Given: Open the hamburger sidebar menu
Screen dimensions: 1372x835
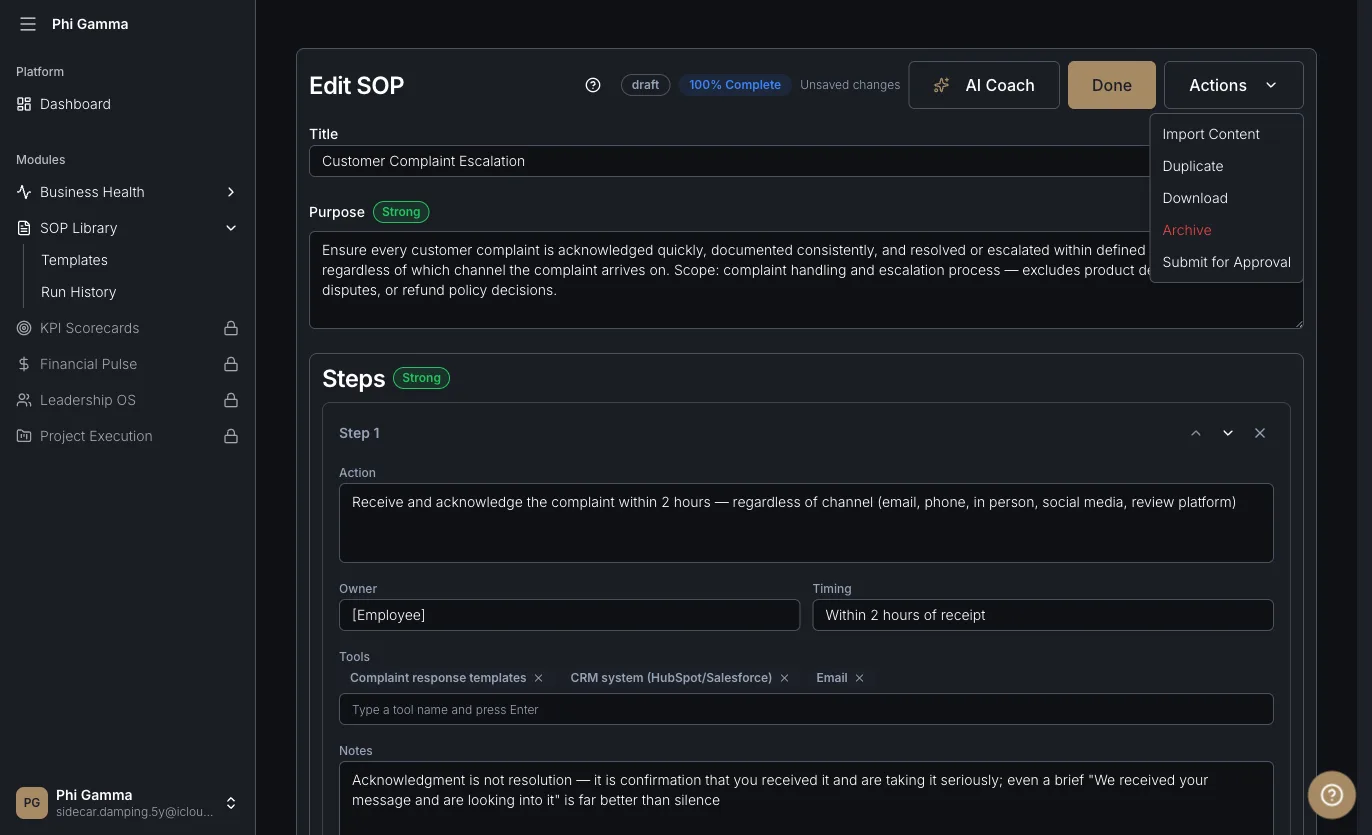Looking at the screenshot, I should [28, 24].
